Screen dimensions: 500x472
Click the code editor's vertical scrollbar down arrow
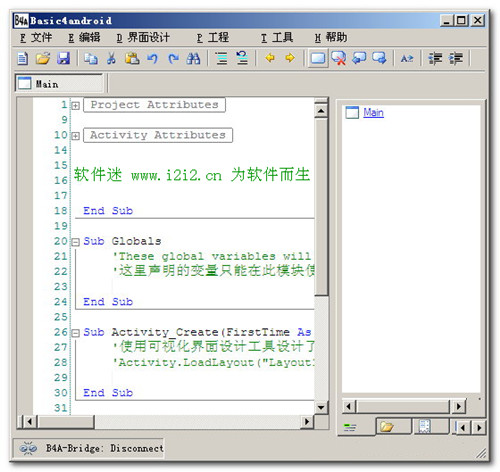(321, 407)
